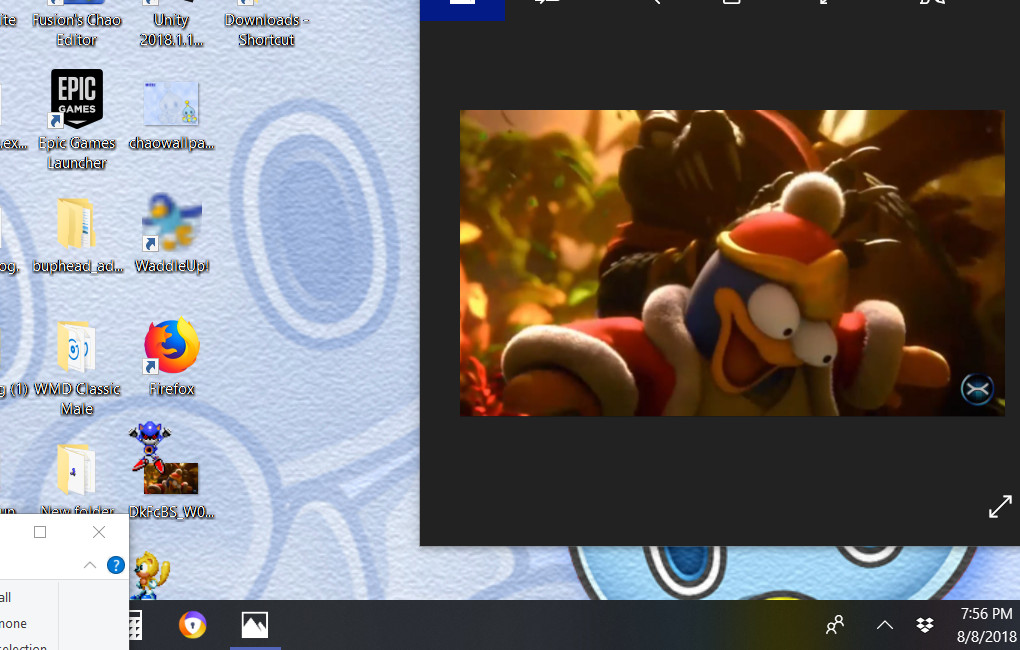1020x650 pixels.
Task: Select the 'all' option in the dialog
Action: coord(5,596)
